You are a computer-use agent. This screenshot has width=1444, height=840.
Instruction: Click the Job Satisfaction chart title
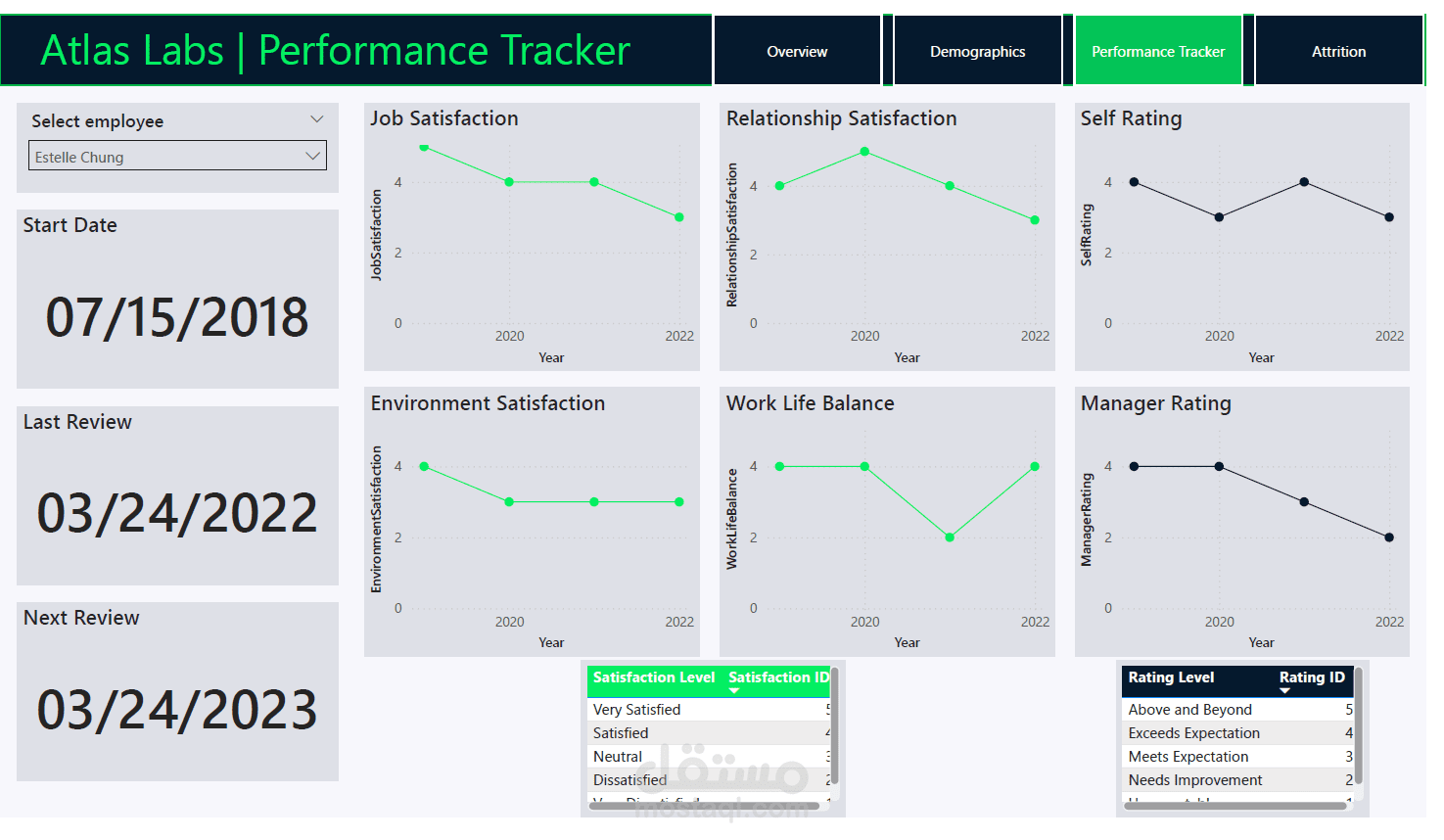coord(444,118)
